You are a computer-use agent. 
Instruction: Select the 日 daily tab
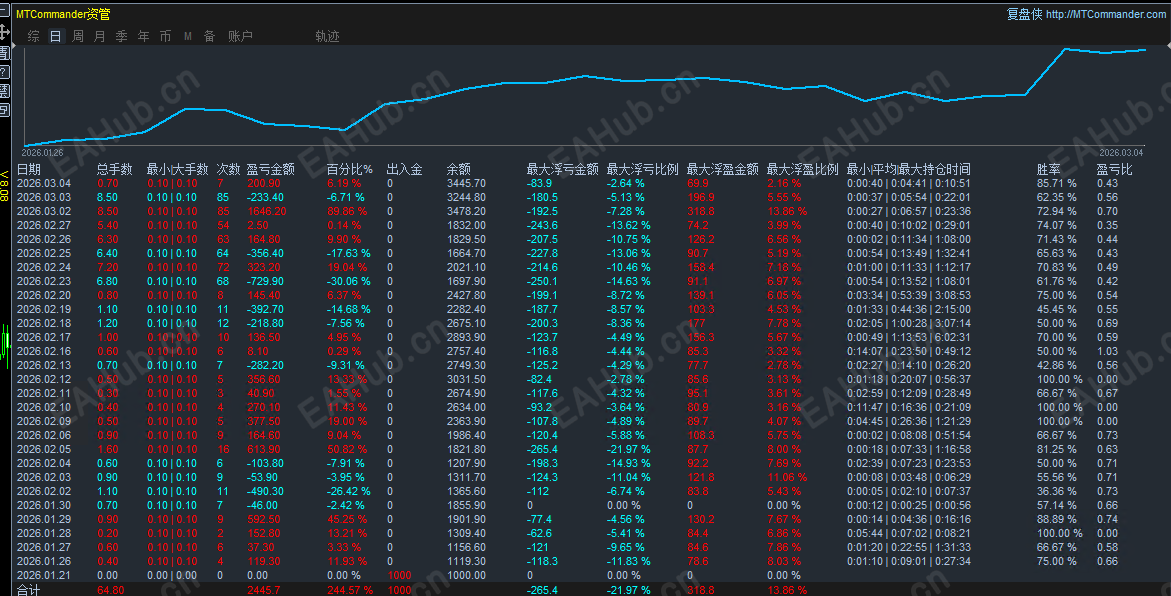56,36
